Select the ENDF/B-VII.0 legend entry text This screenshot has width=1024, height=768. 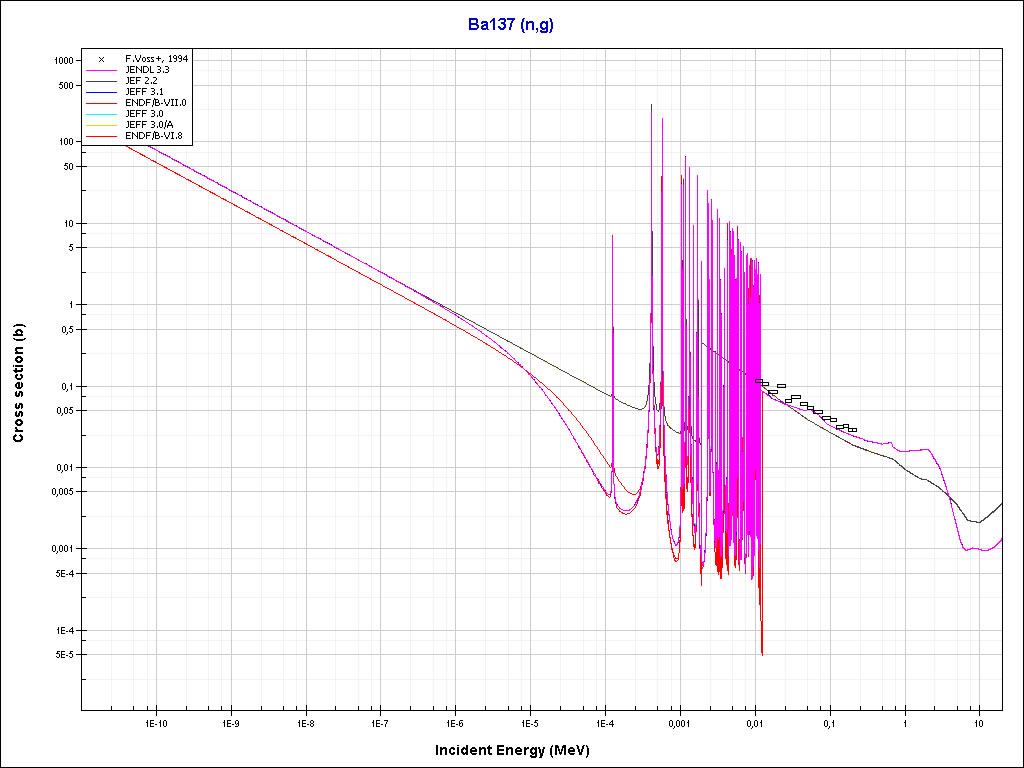155,102
